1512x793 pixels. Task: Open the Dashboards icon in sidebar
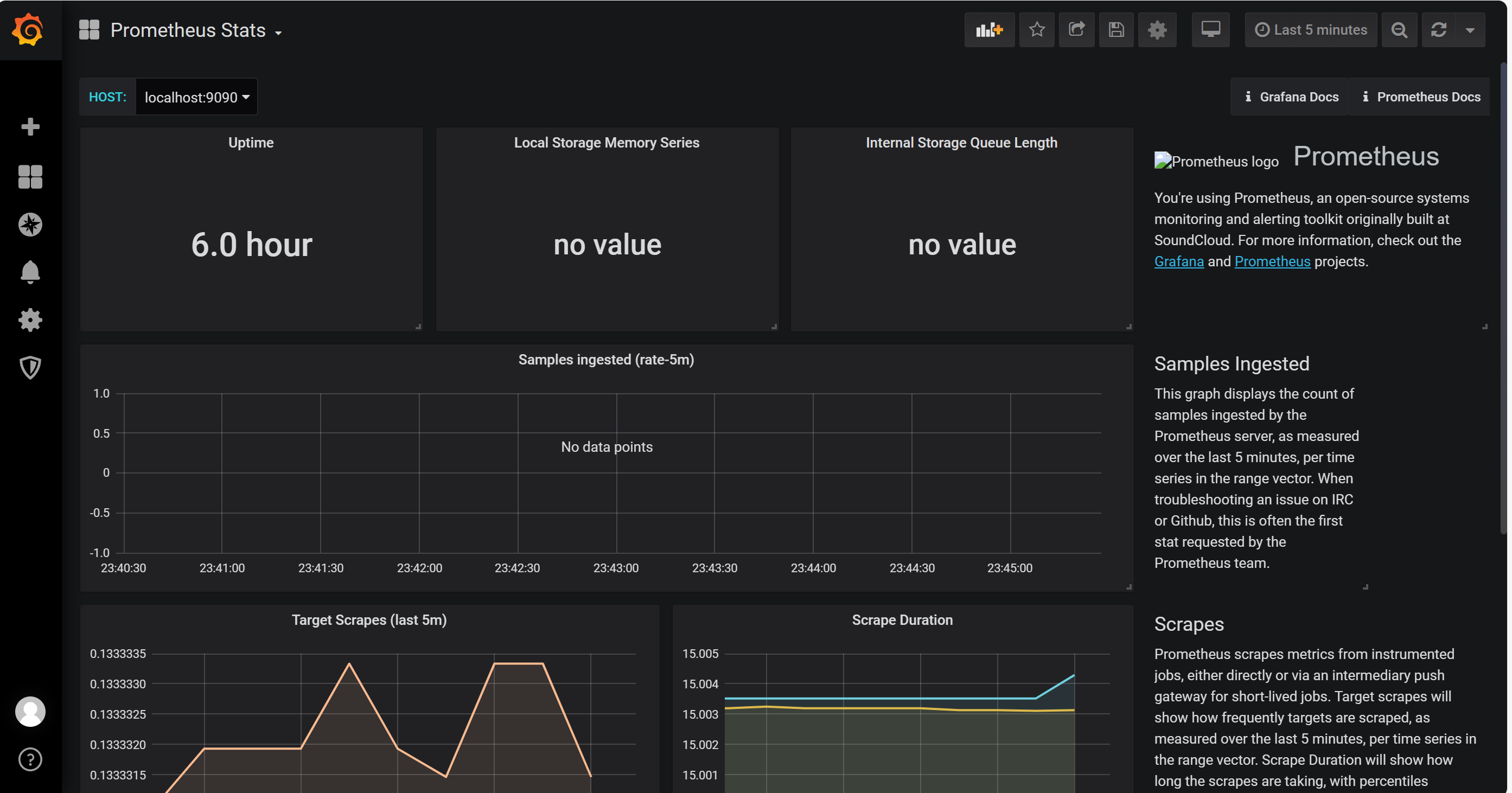point(30,176)
